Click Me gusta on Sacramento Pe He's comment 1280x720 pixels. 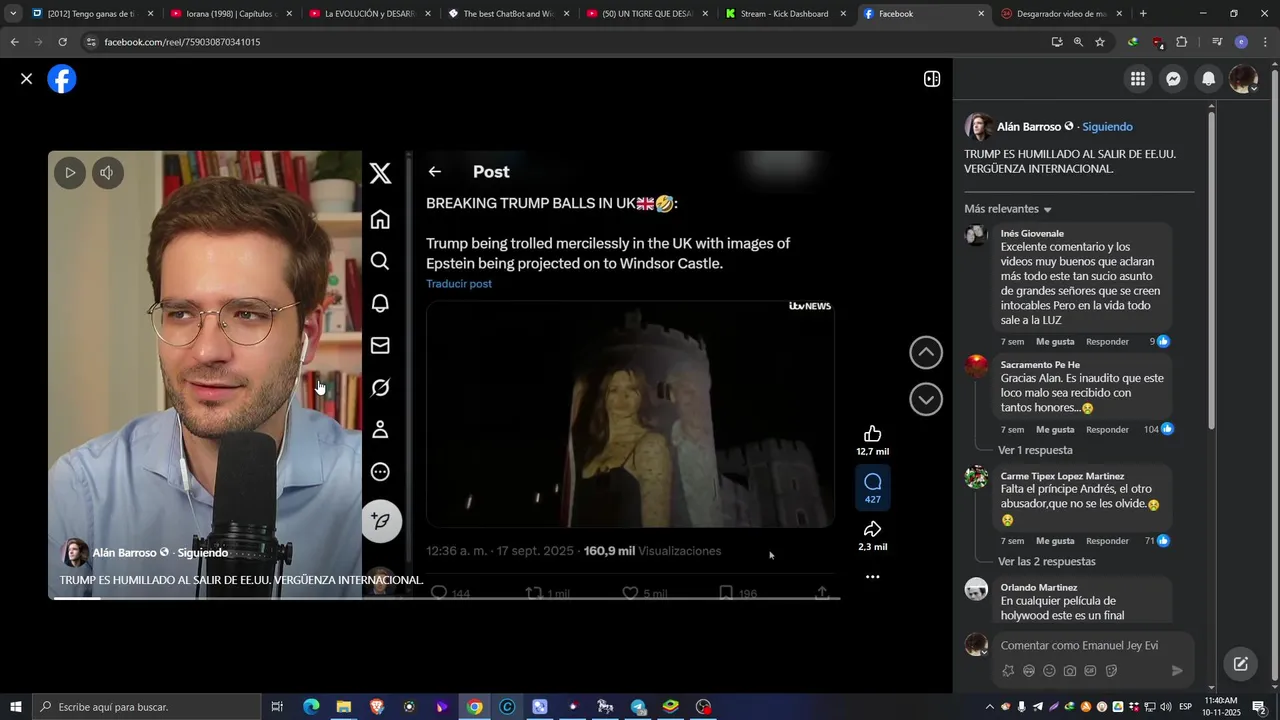point(1055,430)
